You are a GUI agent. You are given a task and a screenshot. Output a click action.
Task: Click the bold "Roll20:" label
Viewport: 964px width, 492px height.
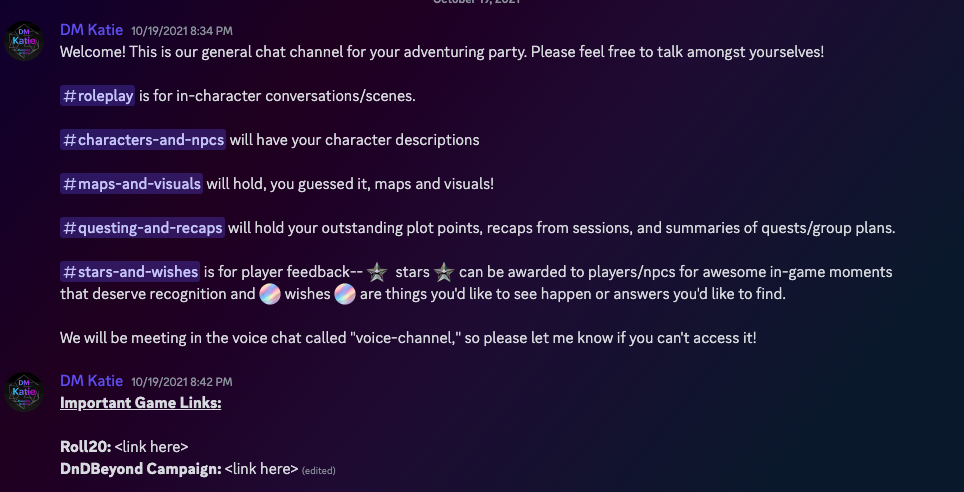point(86,447)
